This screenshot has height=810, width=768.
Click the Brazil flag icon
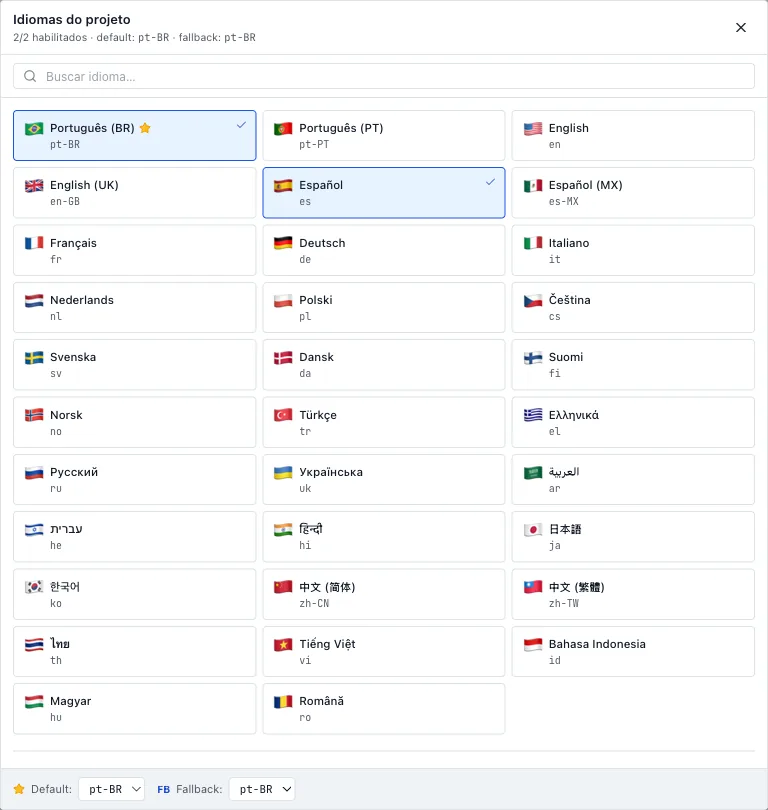click(34, 128)
